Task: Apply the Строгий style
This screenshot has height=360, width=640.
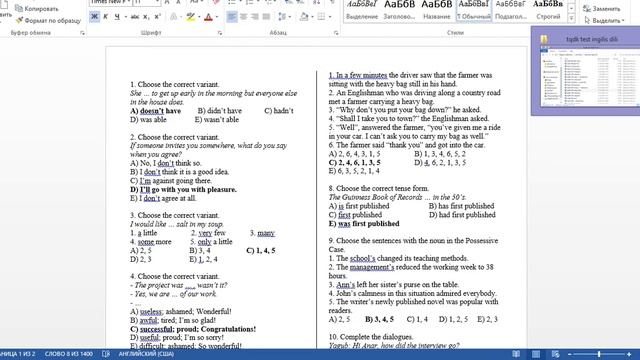Action: click(x=548, y=10)
